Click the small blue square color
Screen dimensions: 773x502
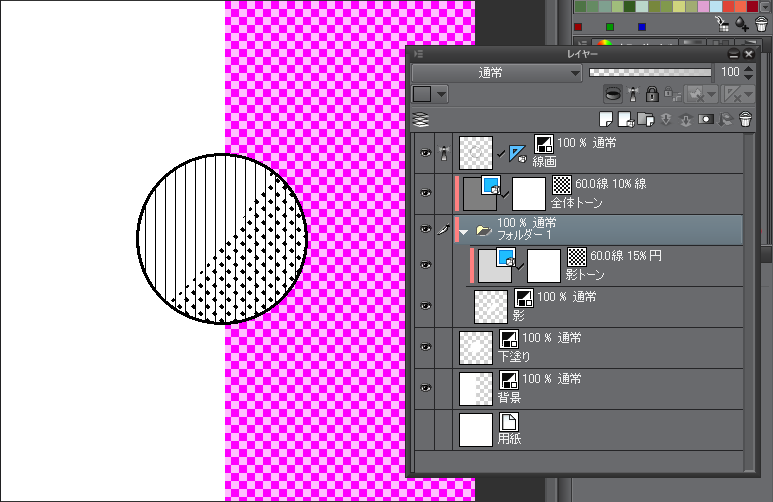(x=641, y=27)
